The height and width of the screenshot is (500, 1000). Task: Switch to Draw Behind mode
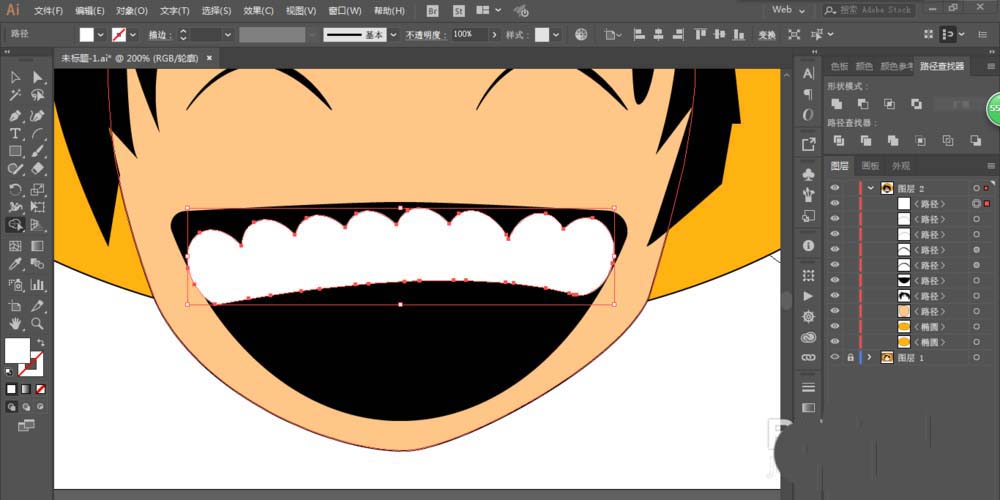point(26,406)
